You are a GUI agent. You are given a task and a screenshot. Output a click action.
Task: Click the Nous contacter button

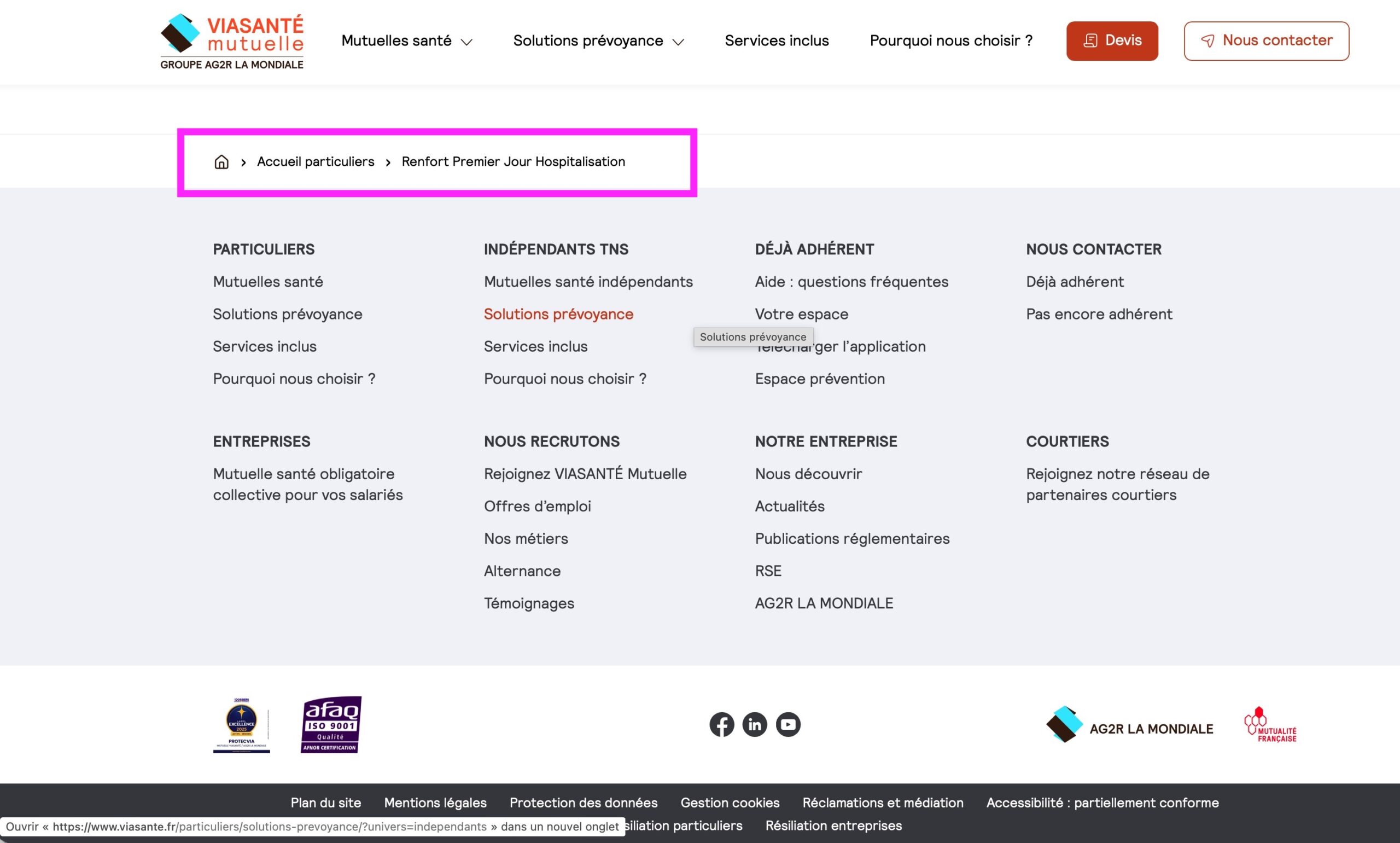1266,41
